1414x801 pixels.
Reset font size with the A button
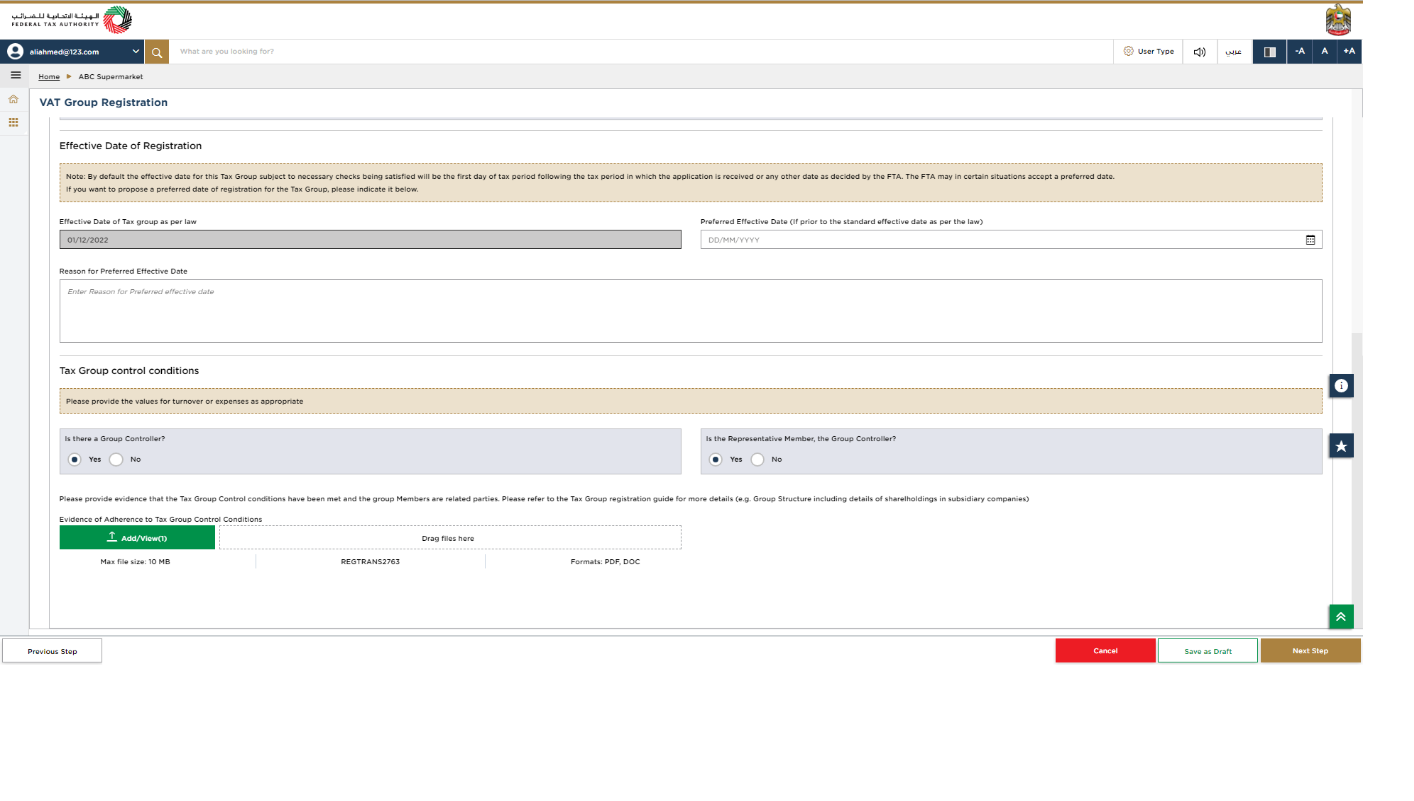click(x=1325, y=52)
